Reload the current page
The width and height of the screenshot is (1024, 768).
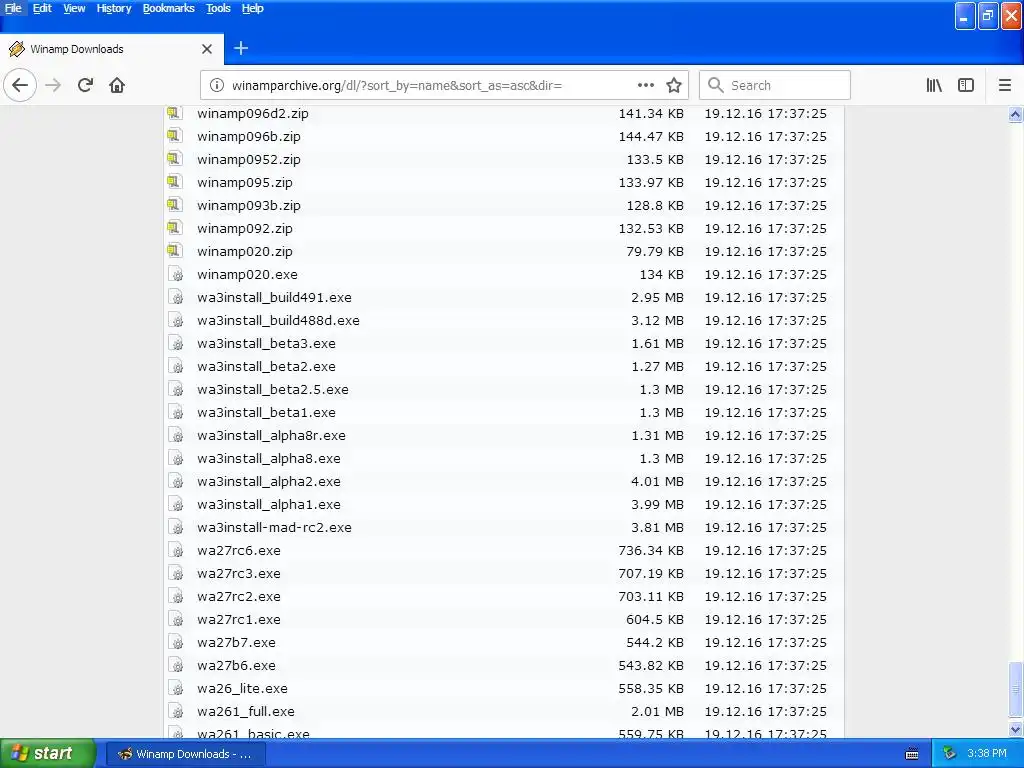(85, 85)
